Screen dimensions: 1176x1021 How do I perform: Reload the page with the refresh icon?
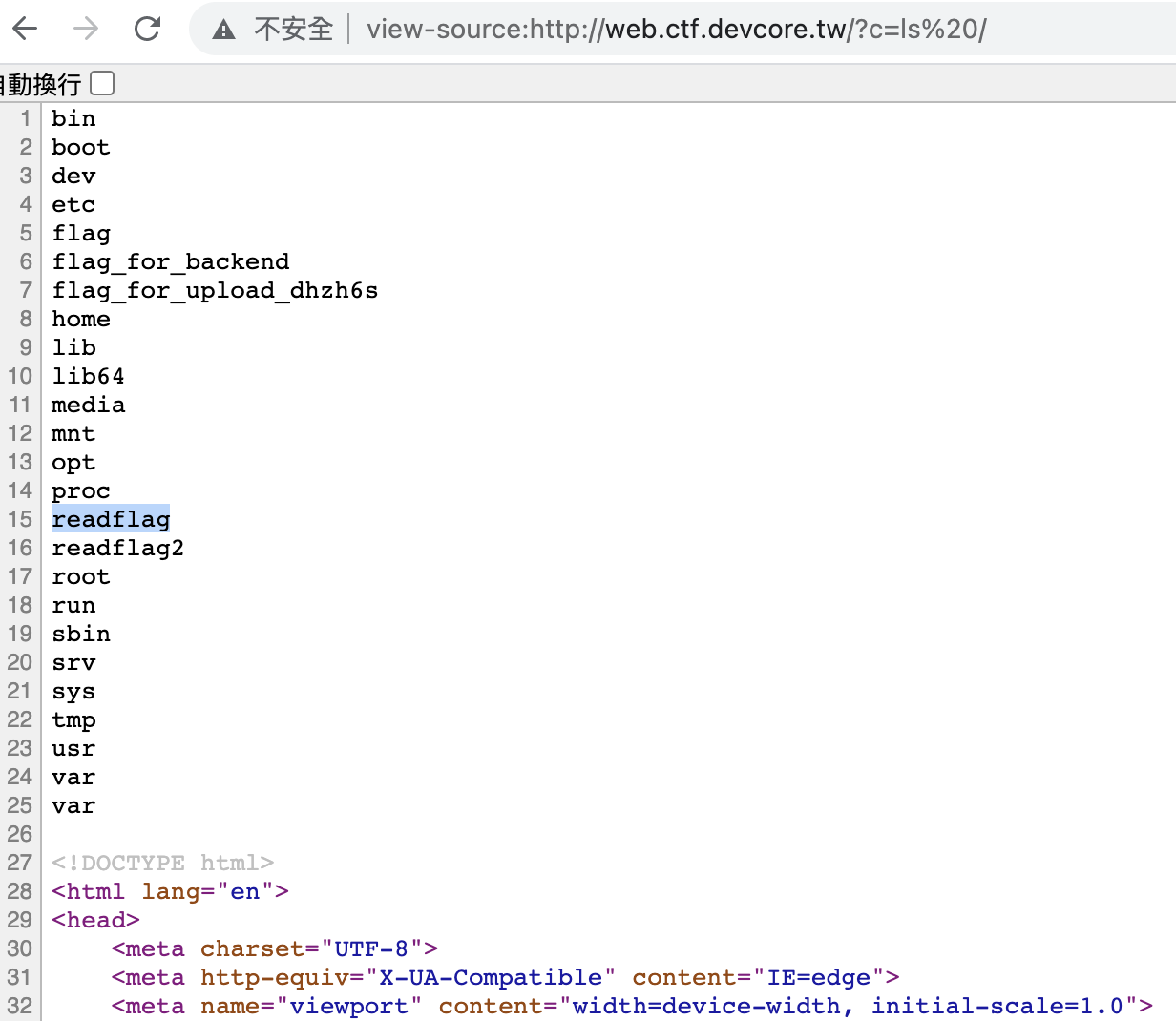tap(147, 29)
